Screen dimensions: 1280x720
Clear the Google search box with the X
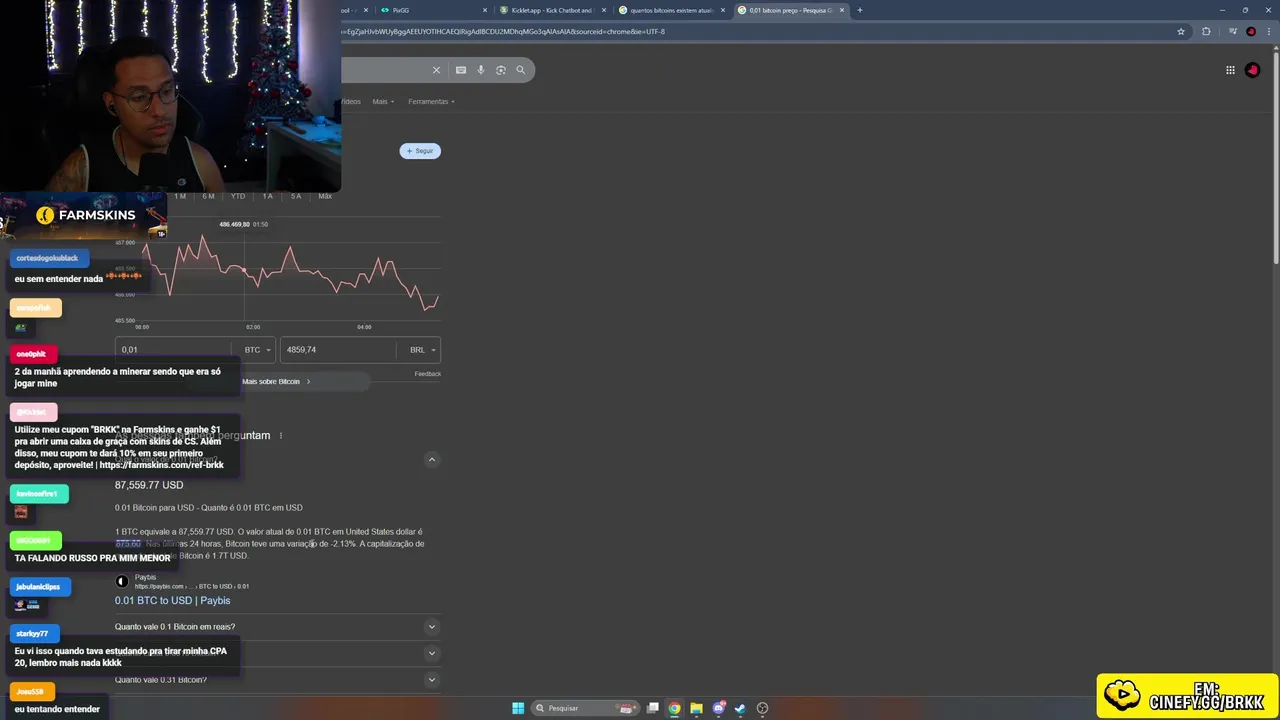tap(436, 70)
